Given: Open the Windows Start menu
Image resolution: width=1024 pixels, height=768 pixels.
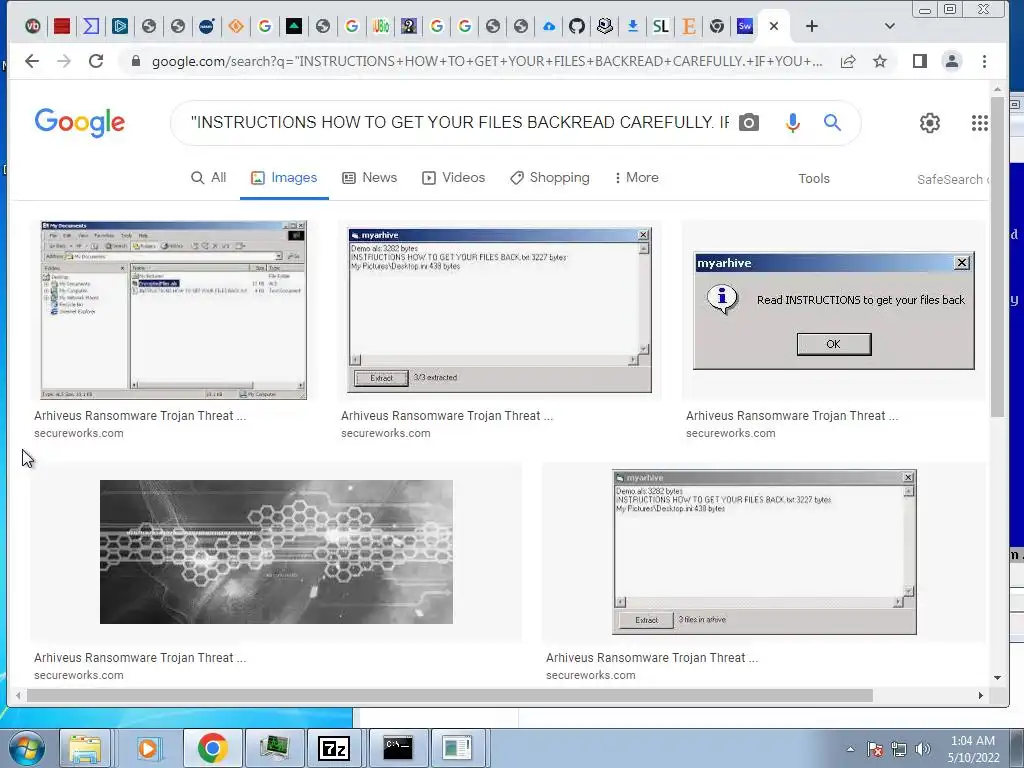Looking at the screenshot, I should (26, 748).
